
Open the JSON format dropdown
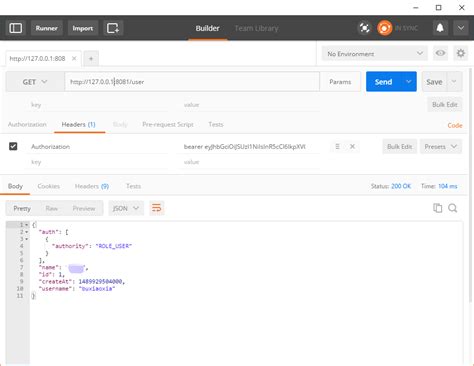[x=126, y=208]
